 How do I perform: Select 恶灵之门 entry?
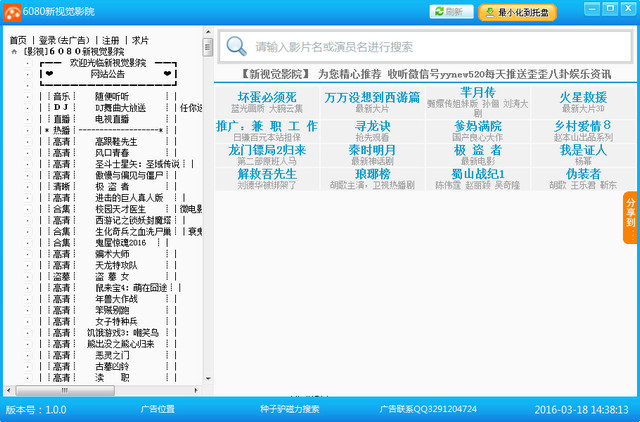click(x=112, y=355)
